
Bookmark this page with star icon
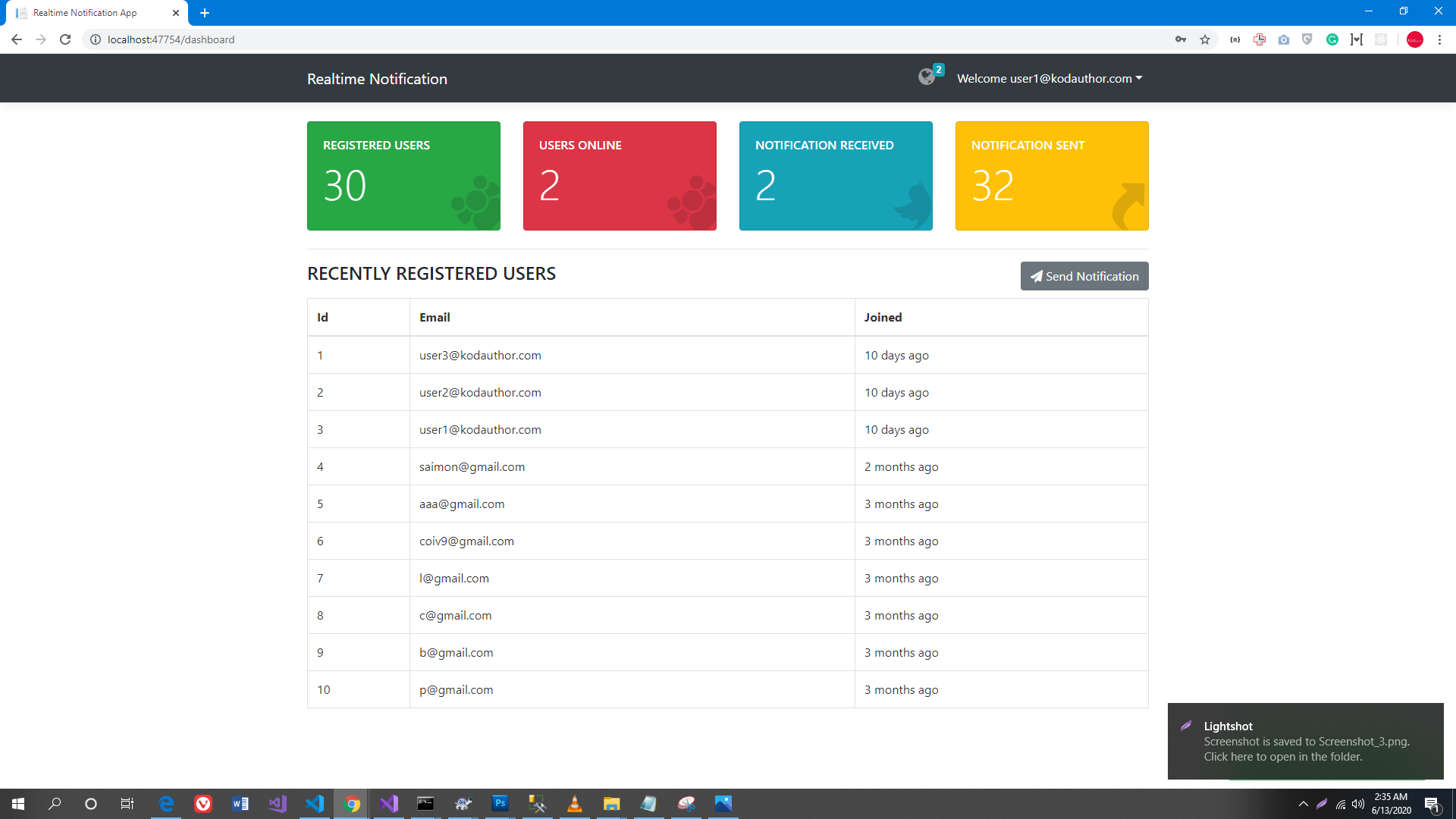tap(1205, 39)
